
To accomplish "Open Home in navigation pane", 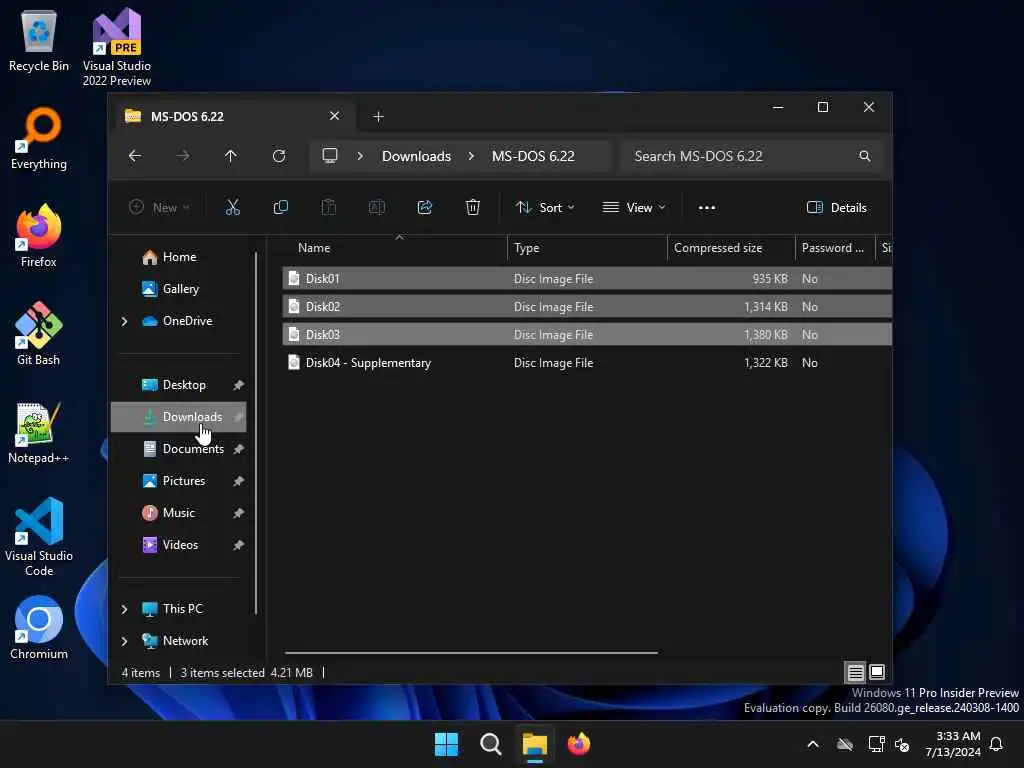I will (x=179, y=257).
